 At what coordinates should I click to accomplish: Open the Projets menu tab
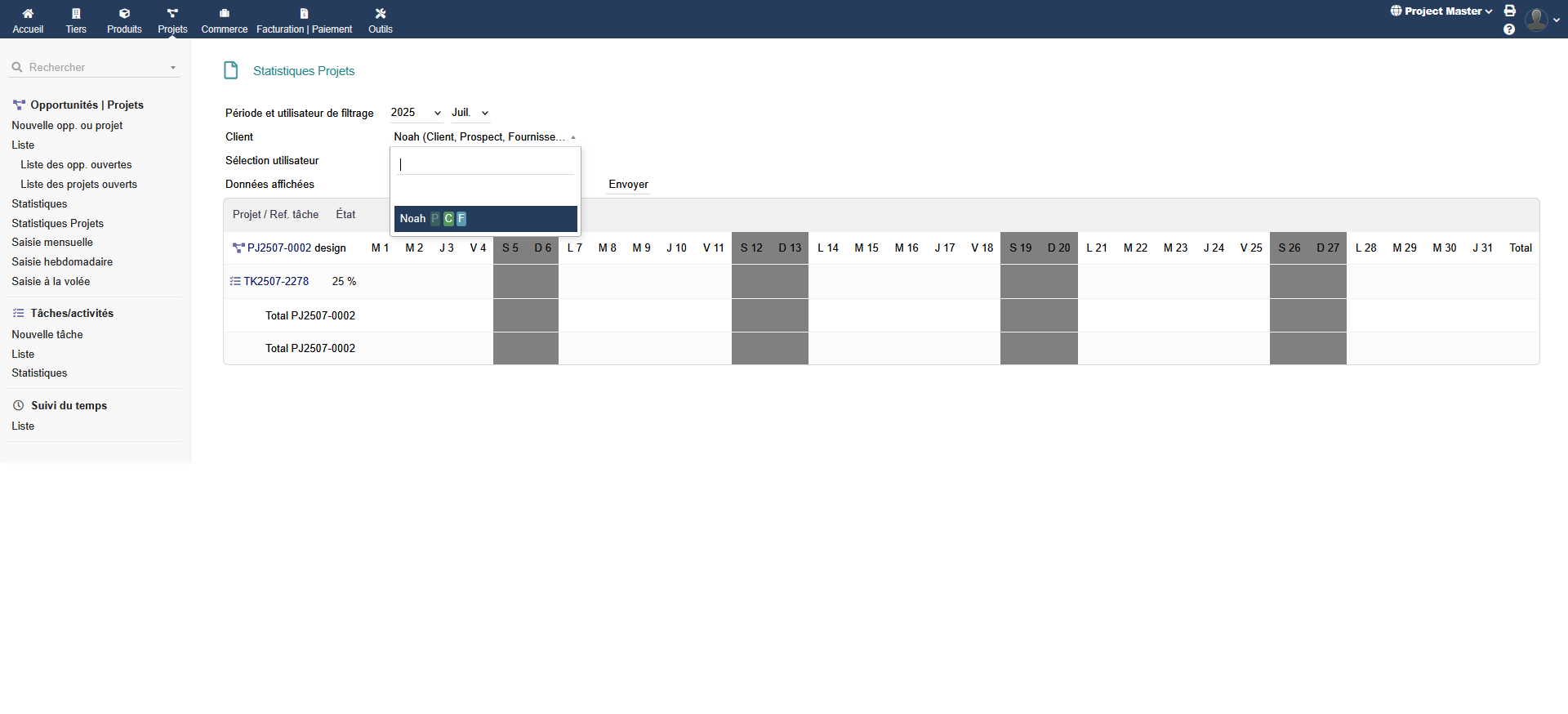coord(172,20)
